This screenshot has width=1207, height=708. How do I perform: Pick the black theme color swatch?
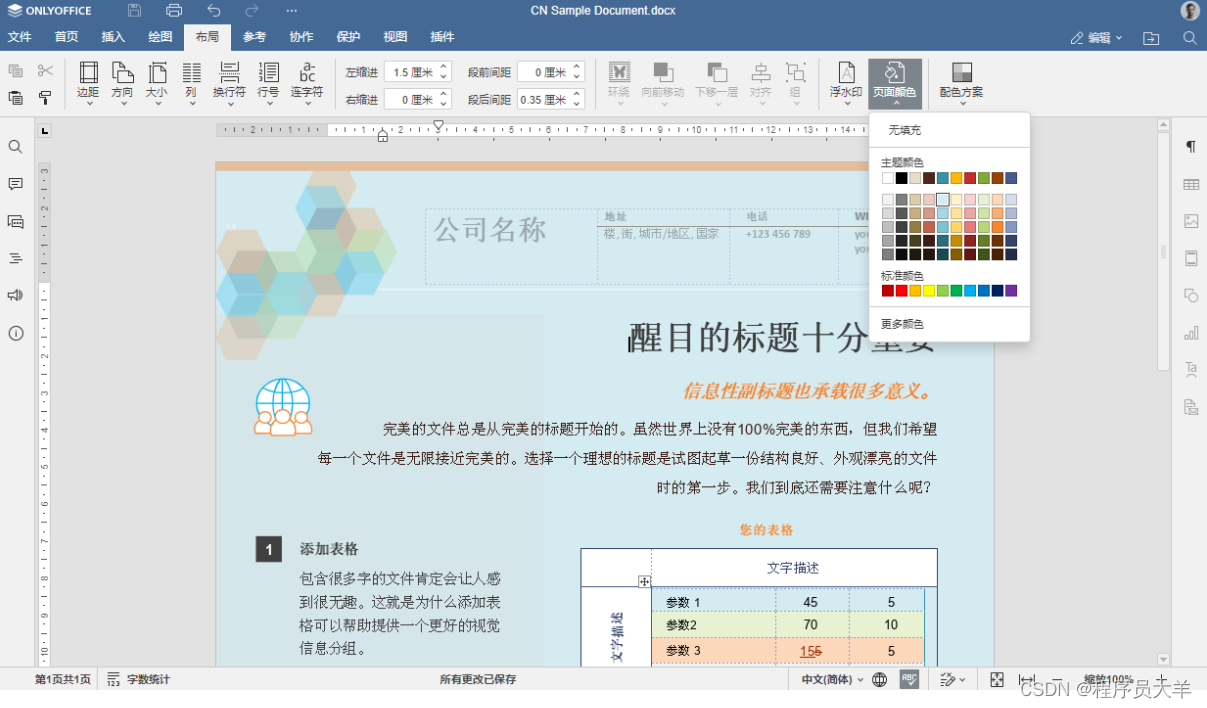click(x=902, y=178)
